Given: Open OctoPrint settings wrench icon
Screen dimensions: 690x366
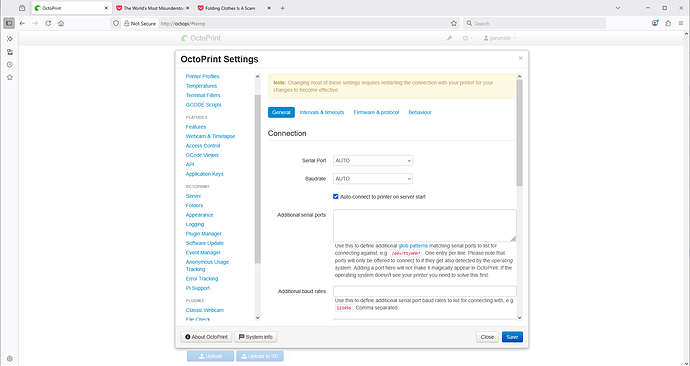Looking at the screenshot, I should point(449,38).
